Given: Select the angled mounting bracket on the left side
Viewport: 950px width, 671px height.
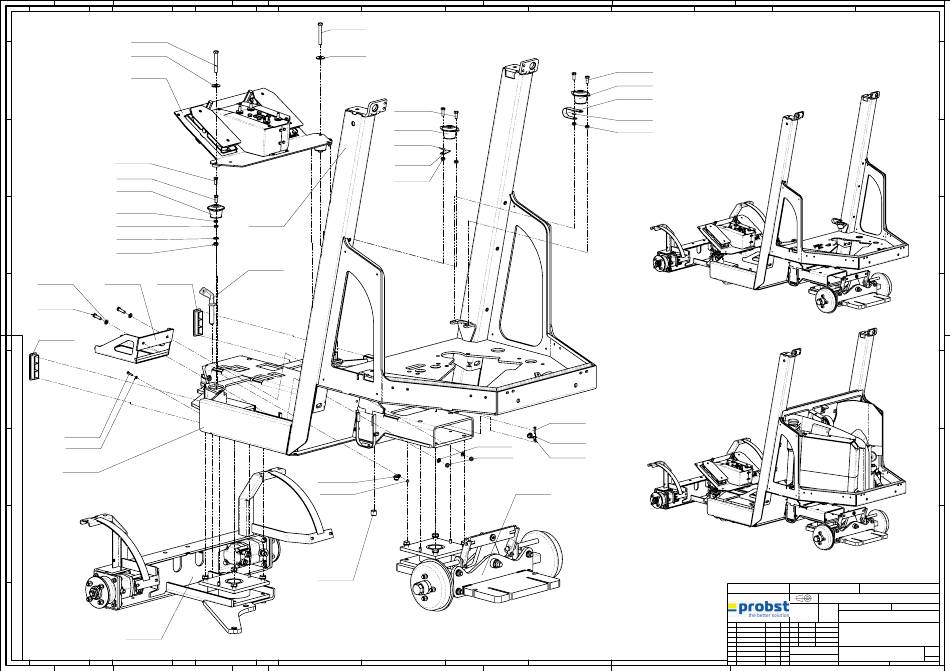Looking at the screenshot, I should (136, 344).
